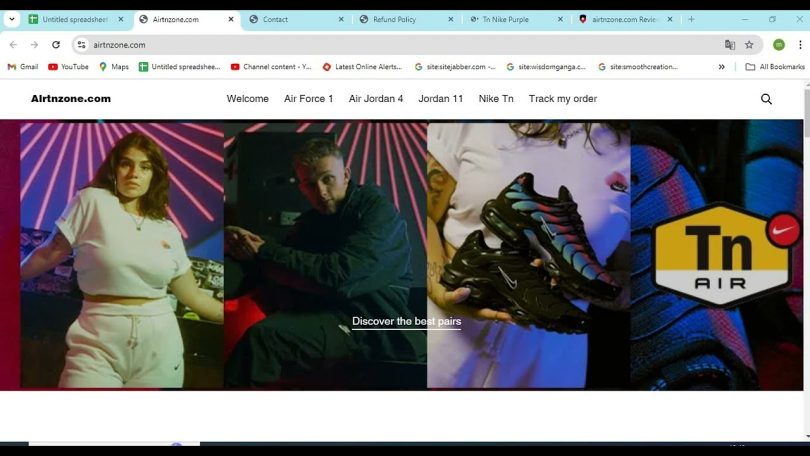Go forward to next page

click(x=34, y=45)
